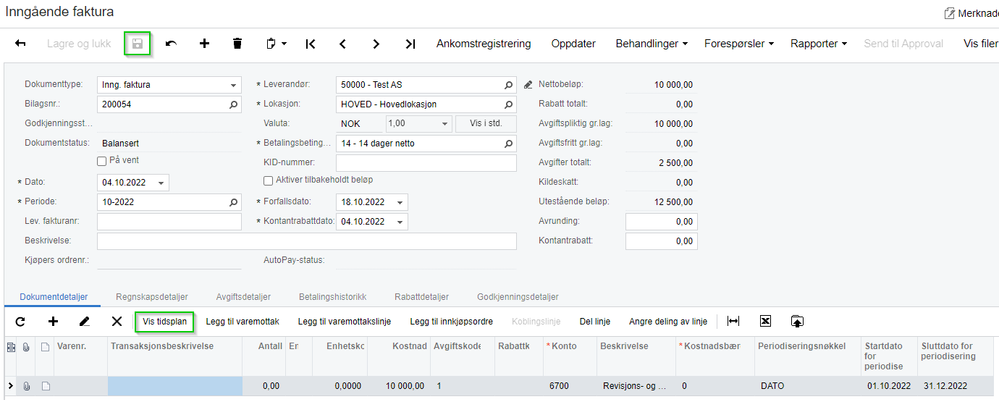Switch to the Betalingshistorikk tab

[x=333, y=297]
